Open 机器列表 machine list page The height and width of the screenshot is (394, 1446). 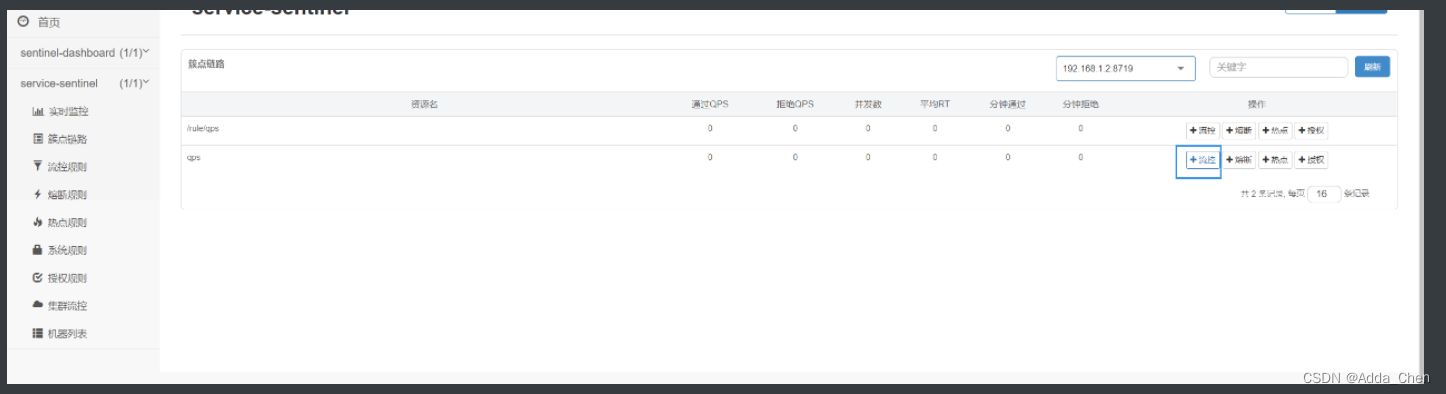(x=60, y=334)
